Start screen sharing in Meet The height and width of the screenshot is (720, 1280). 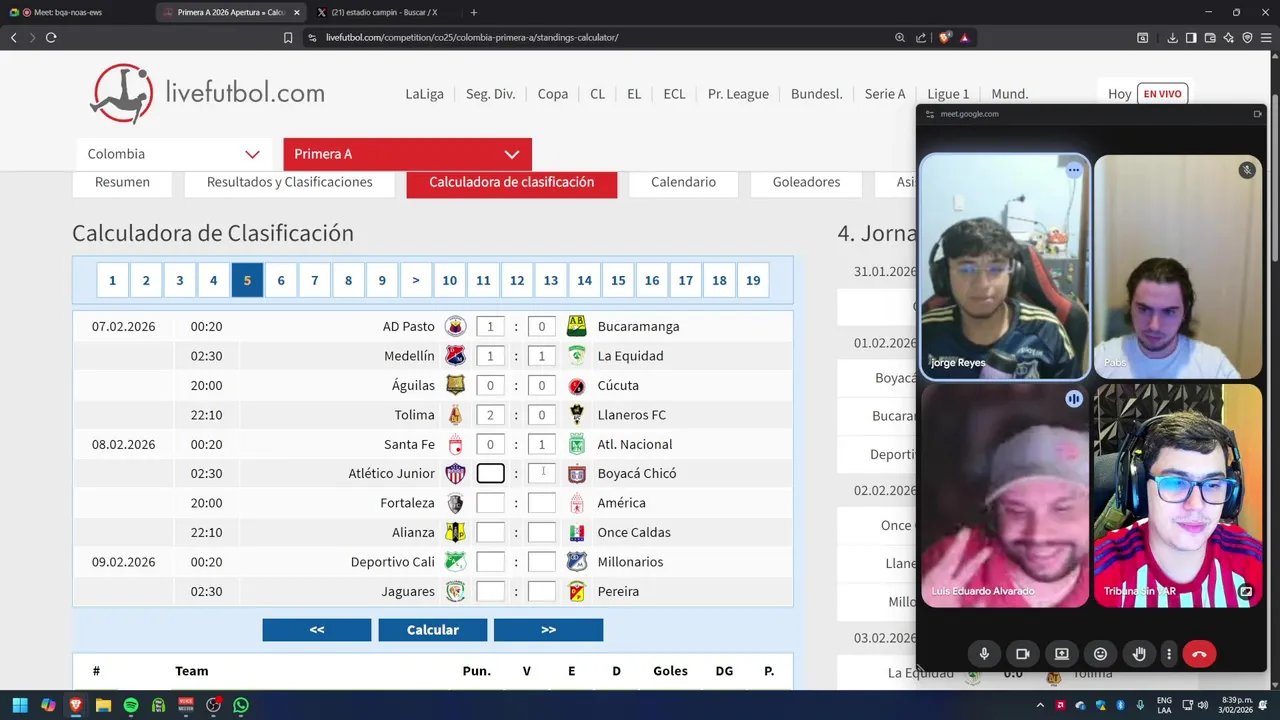(x=1062, y=654)
